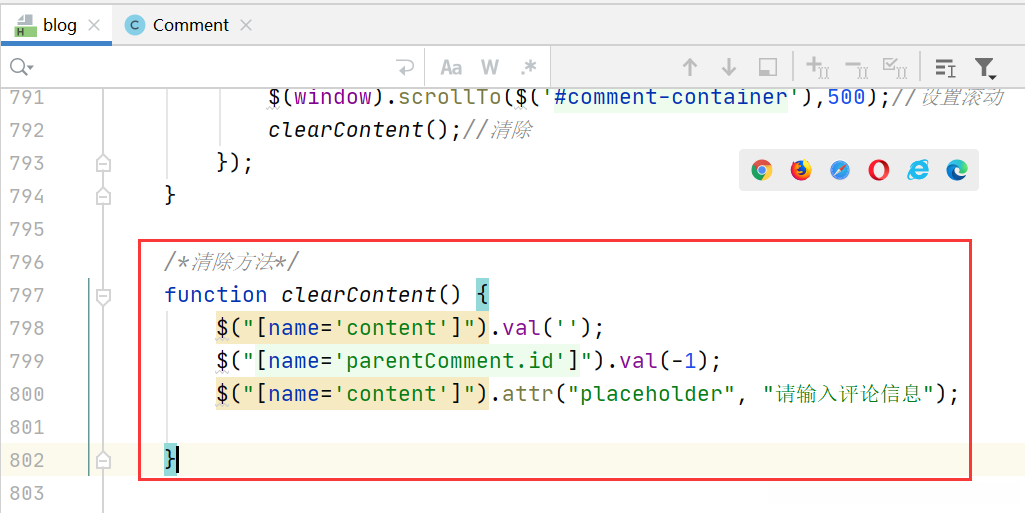Toggle Match Case (Aa) option
Viewport: 1025px width, 513px height.
(451, 67)
